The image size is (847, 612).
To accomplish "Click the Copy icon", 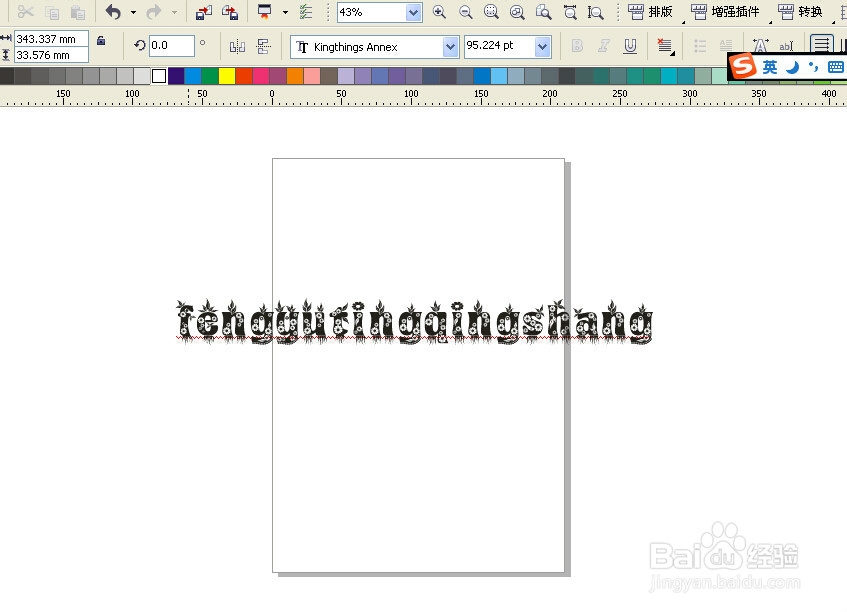I will pyautogui.click(x=52, y=12).
